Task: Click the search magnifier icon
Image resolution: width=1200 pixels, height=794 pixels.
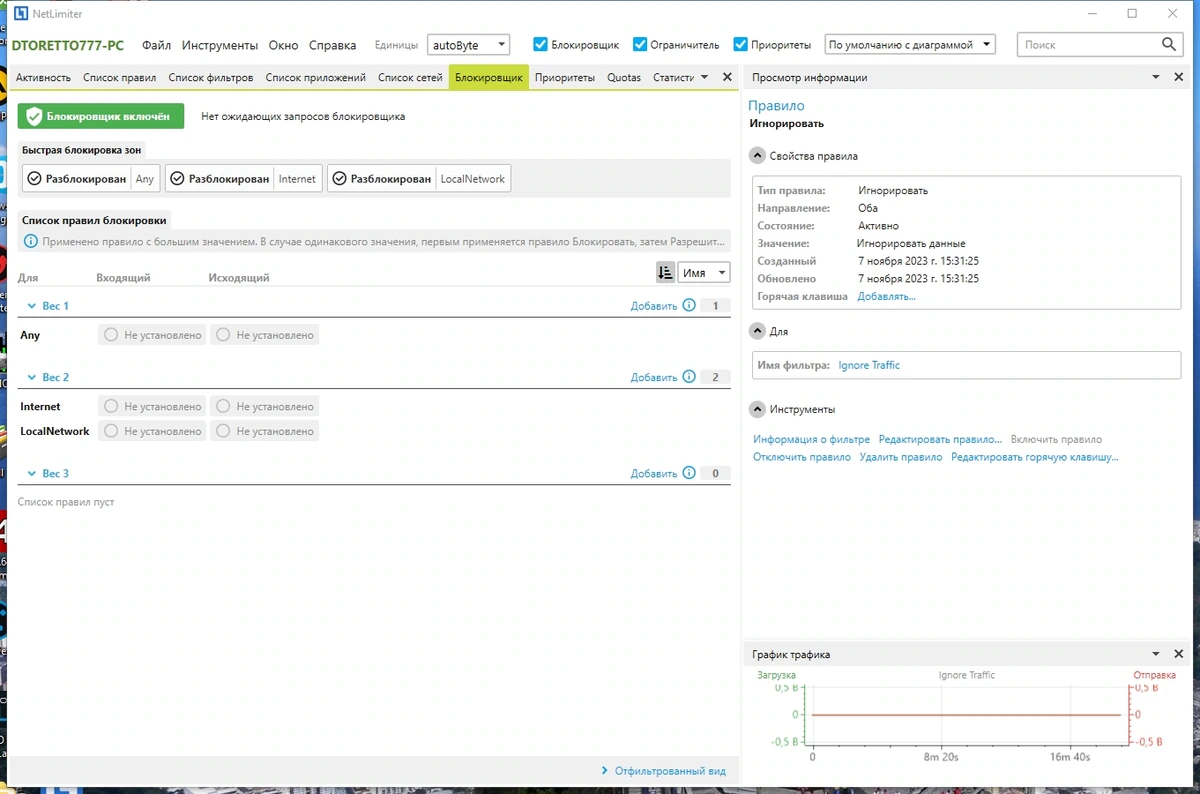Action: [1169, 45]
